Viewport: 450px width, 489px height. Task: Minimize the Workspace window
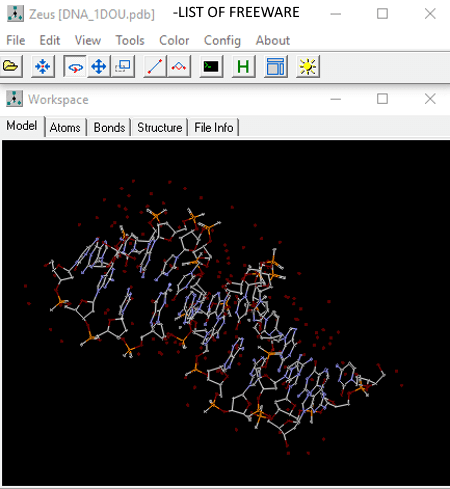click(336, 99)
